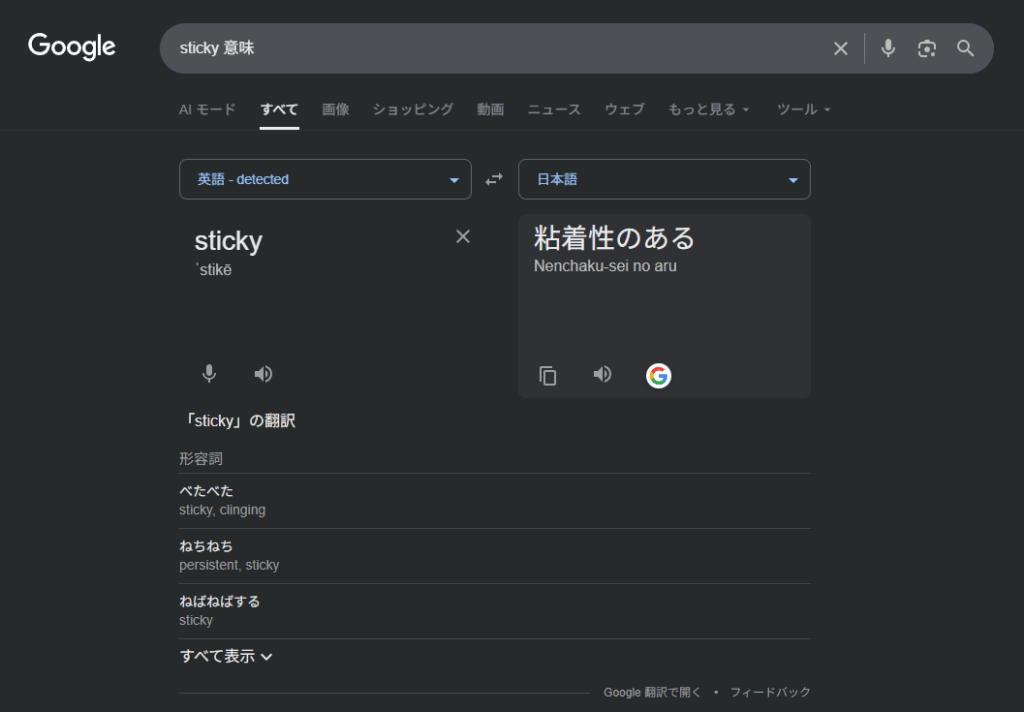This screenshot has width=1024, height=712.
Task: Open the Google 翻訳で開く link
Action: pyautogui.click(x=652, y=692)
